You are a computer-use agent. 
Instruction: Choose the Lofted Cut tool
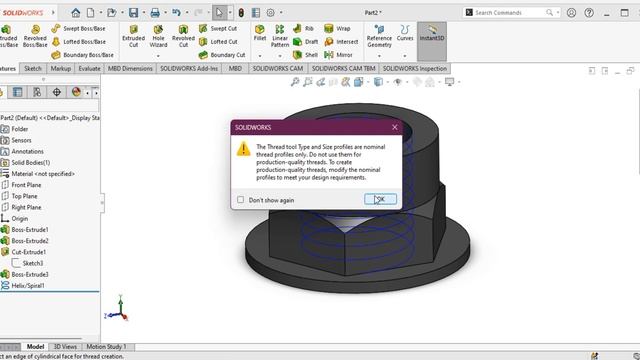point(218,42)
